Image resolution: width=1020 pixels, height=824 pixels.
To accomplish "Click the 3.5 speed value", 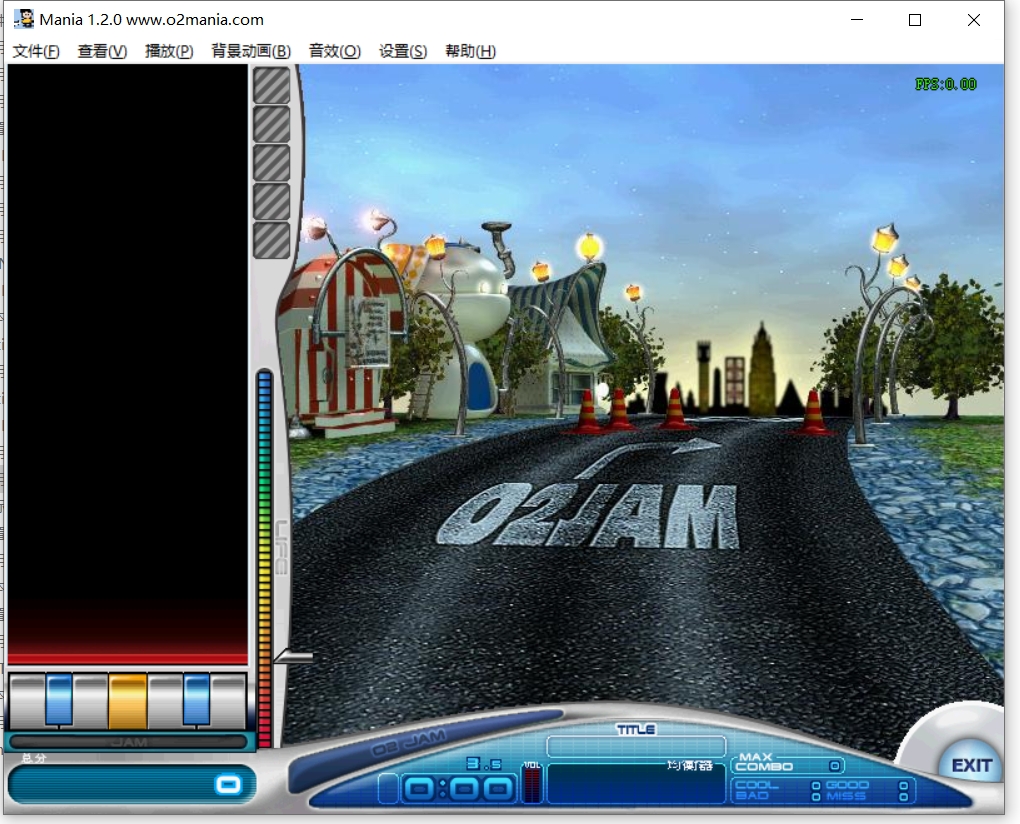I will (x=483, y=764).
